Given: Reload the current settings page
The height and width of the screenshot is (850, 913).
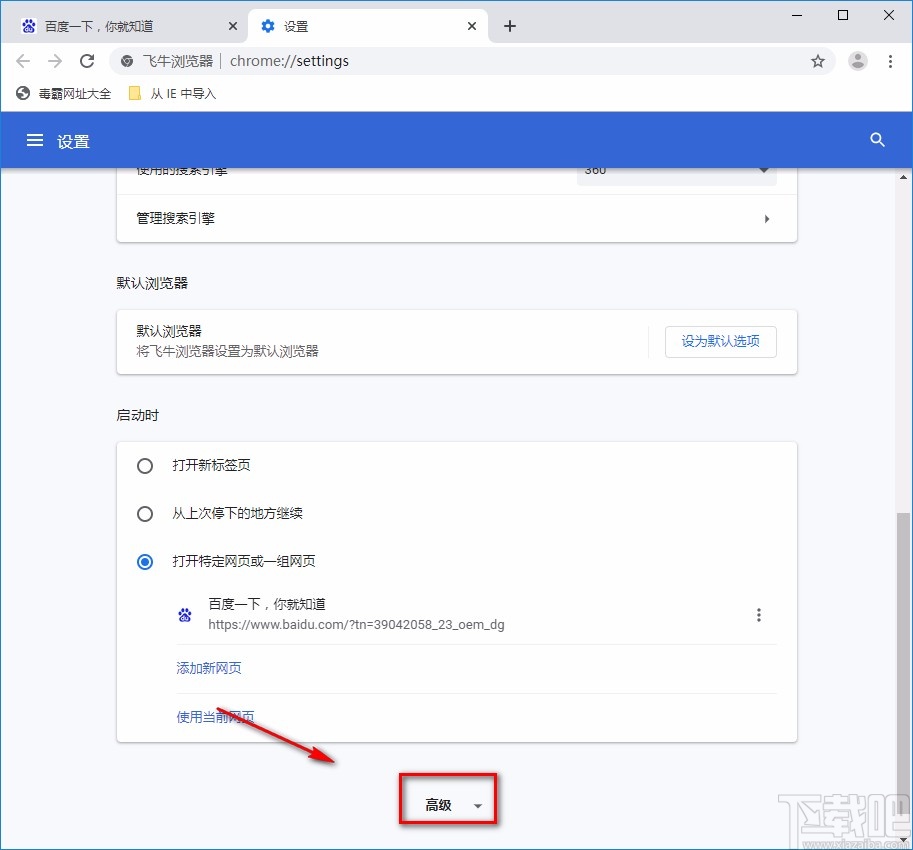Looking at the screenshot, I should tap(87, 61).
